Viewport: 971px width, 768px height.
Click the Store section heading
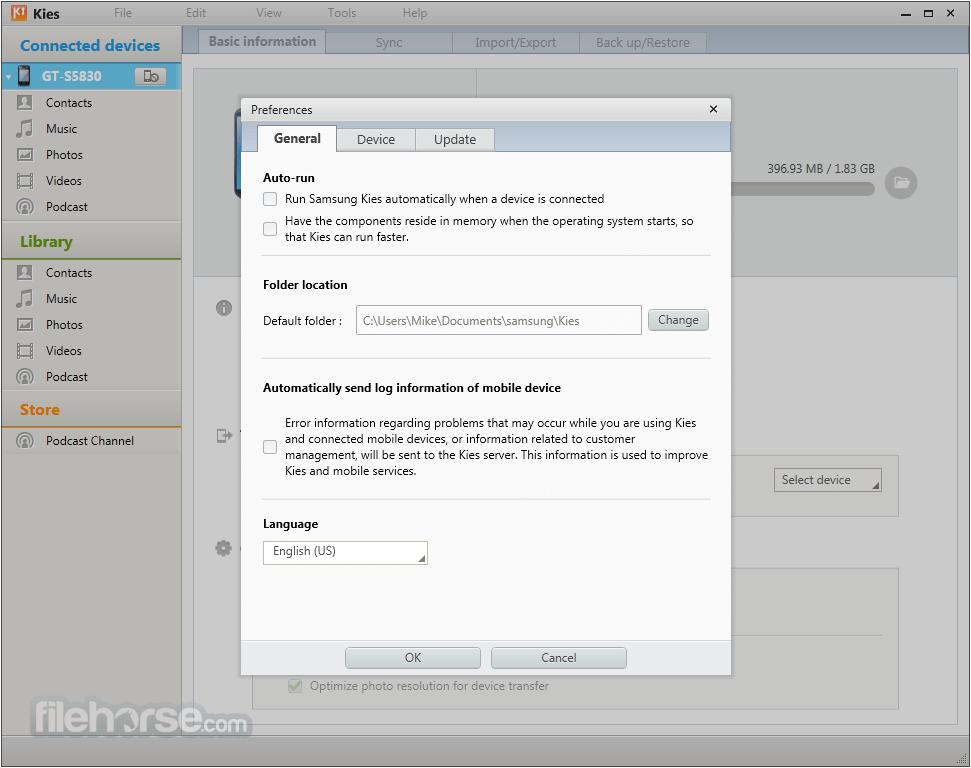(40, 410)
